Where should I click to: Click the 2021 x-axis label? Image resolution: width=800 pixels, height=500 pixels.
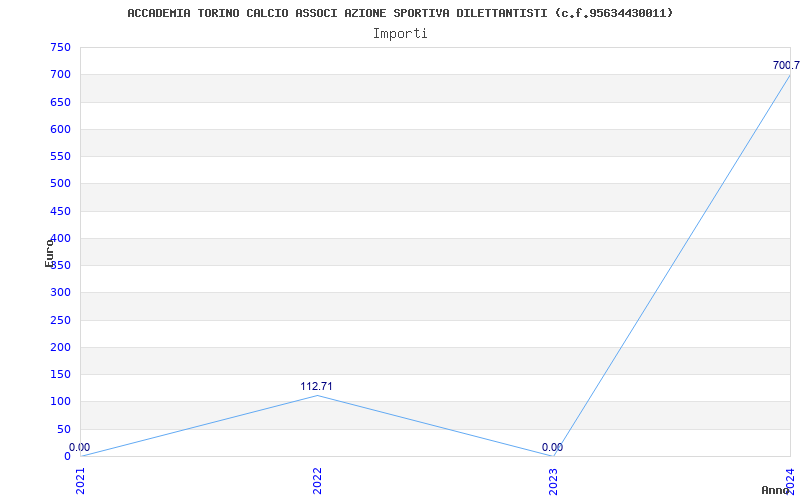pyautogui.click(x=80, y=481)
